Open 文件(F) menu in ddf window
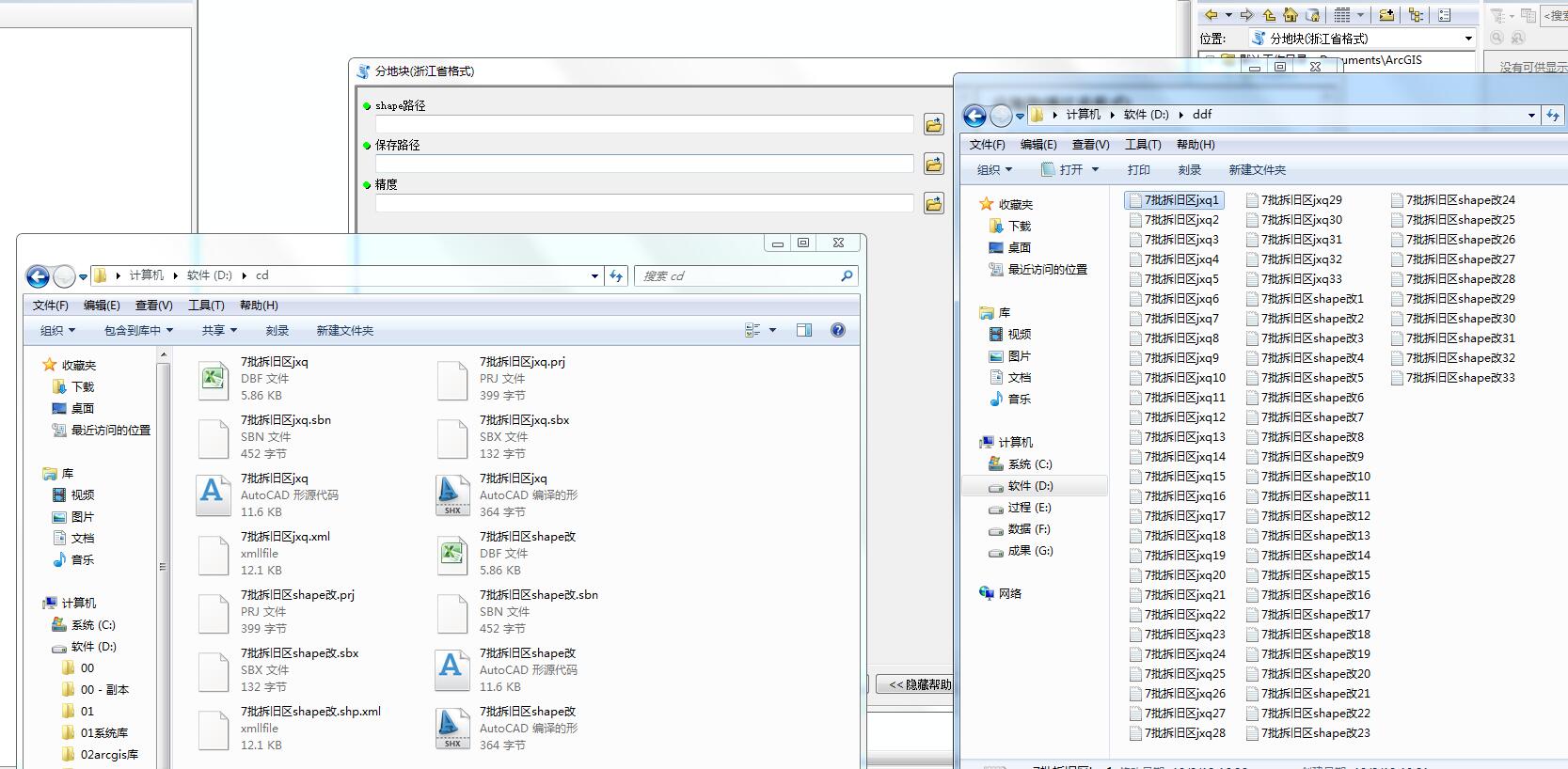The width and height of the screenshot is (1568, 769). tap(987, 145)
